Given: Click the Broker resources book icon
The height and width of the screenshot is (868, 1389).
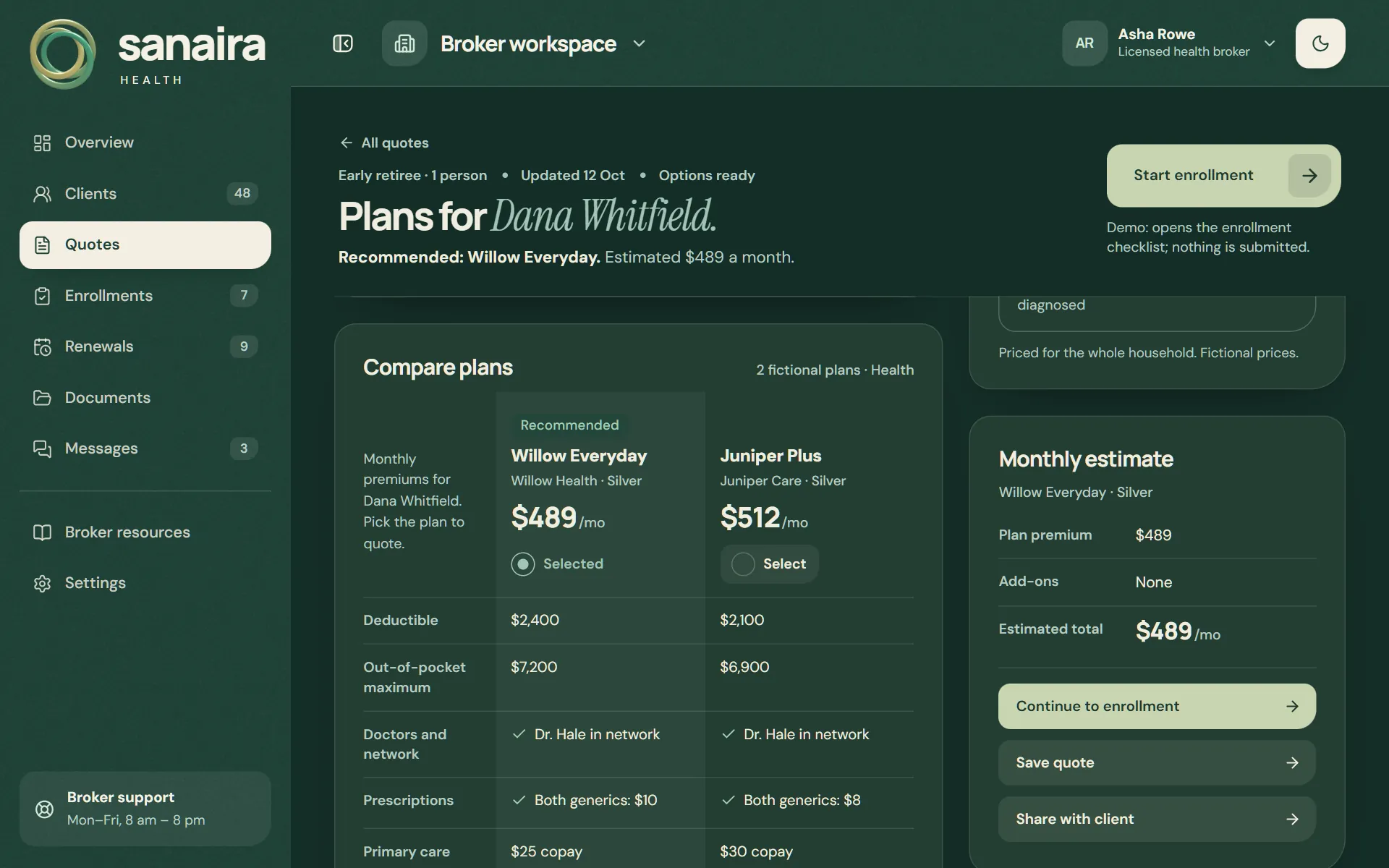Looking at the screenshot, I should (43, 532).
